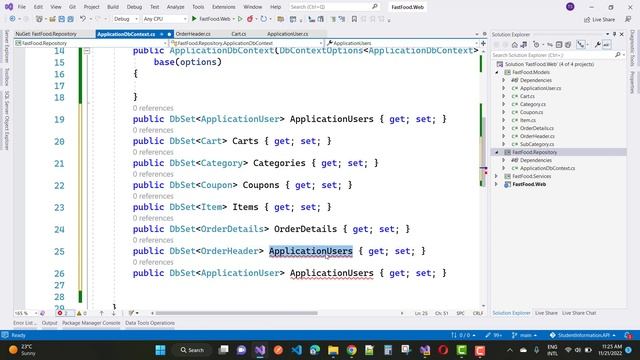
Task: Start debugging with green FastFood.Web play button
Action: (x=211, y=19)
